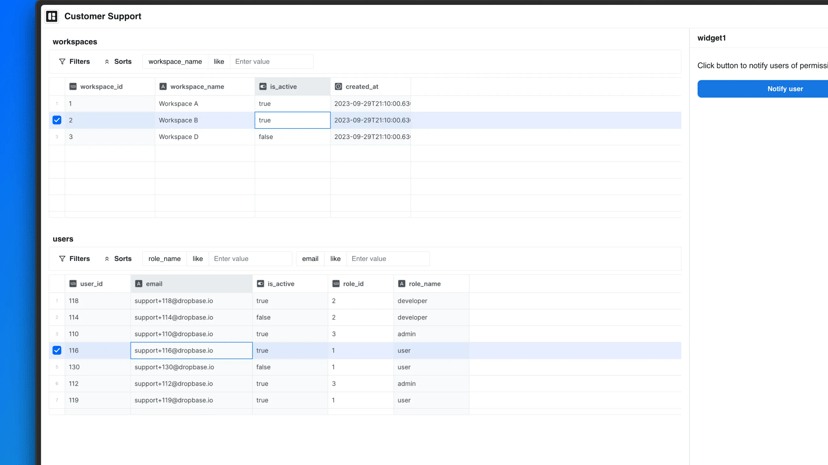
Task: Click the user role cell for user 119
Action: tap(431, 400)
